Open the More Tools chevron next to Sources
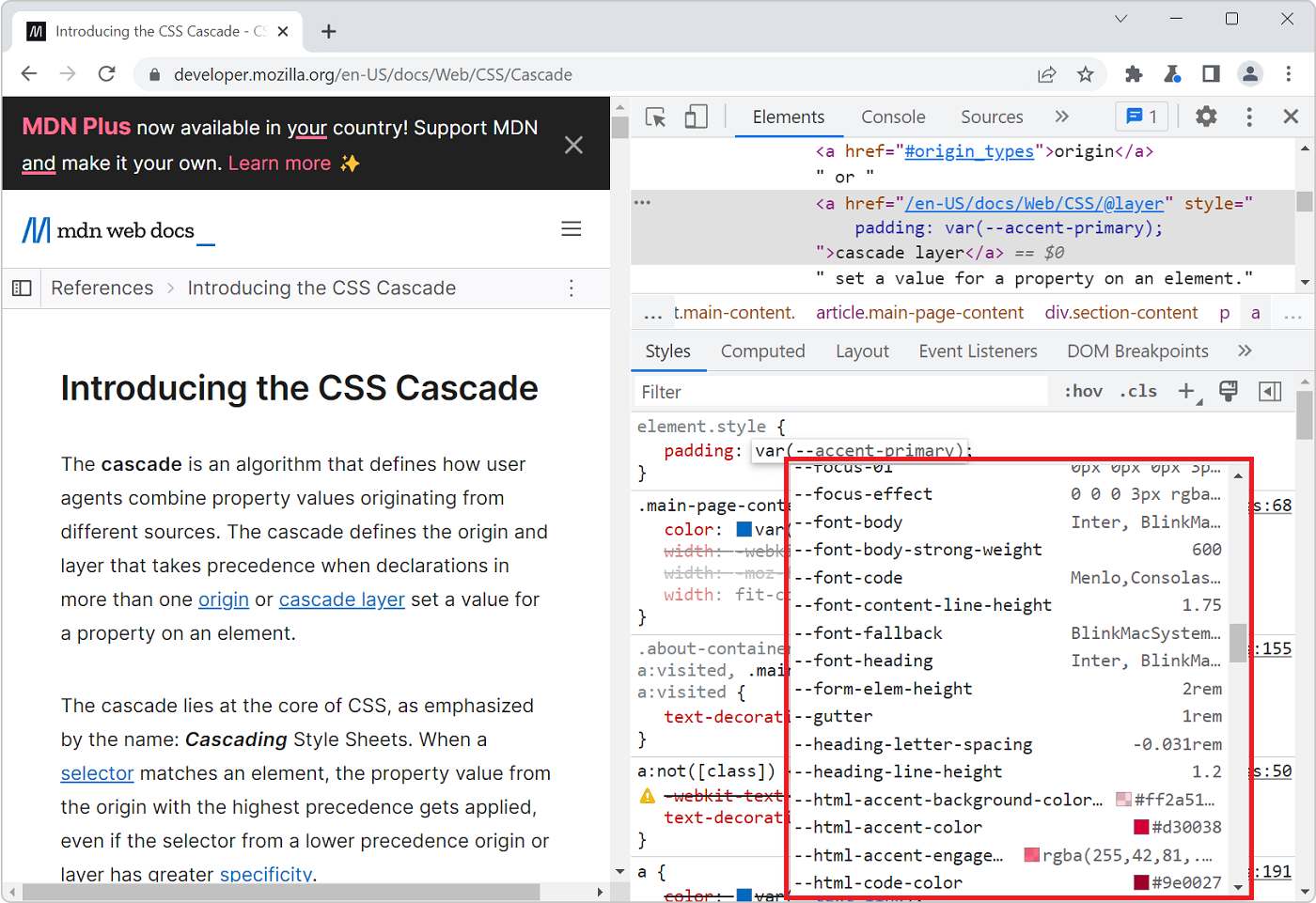Viewport: 1316px width, 903px height. pyautogui.click(x=1061, y=117)
